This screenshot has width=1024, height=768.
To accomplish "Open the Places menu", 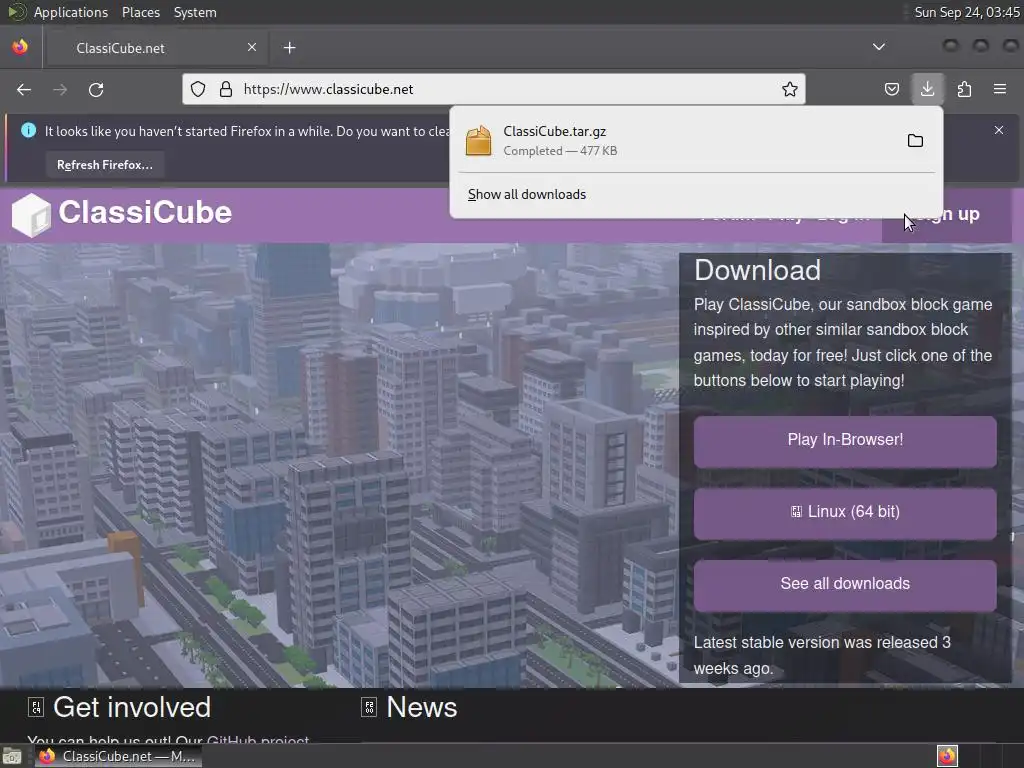I will pyautogui.click(x=140, y=12).
